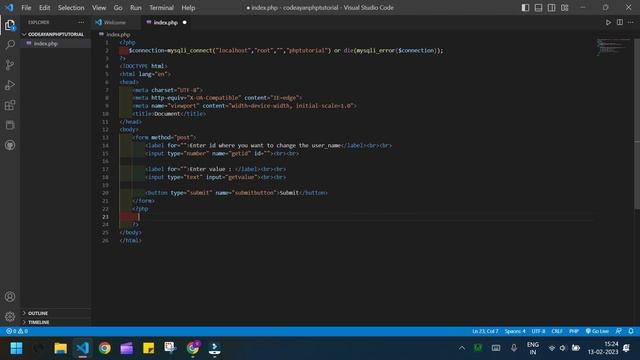Screen dimensions: 640x360
Task: Open the View menu
Action: coord(99,8)
